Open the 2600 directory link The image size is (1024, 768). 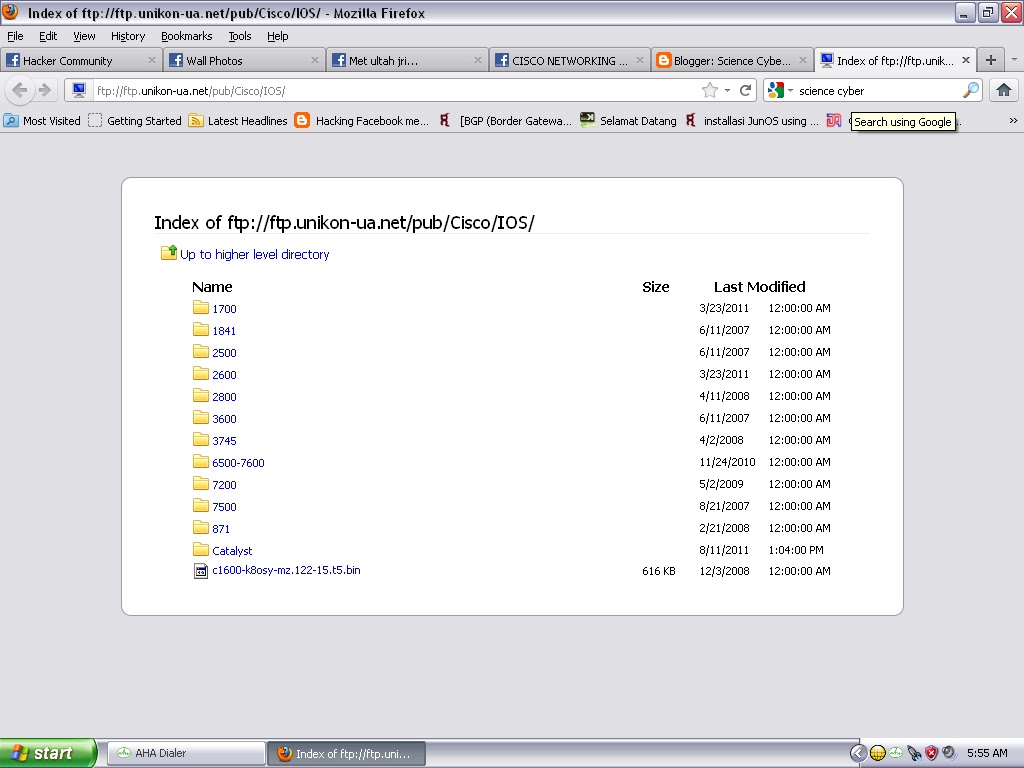224,375
